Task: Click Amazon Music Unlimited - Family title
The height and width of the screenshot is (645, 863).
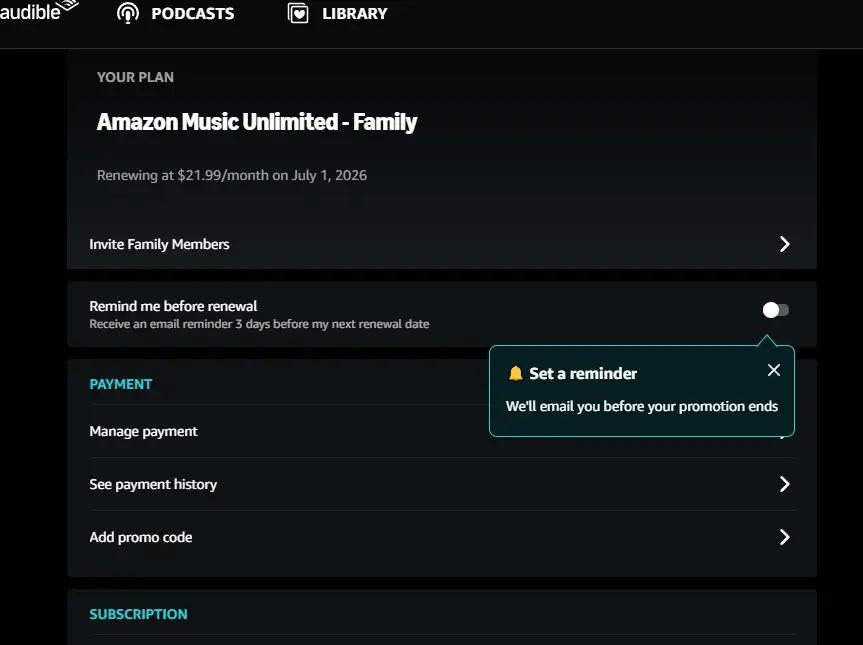Action: 257,122
